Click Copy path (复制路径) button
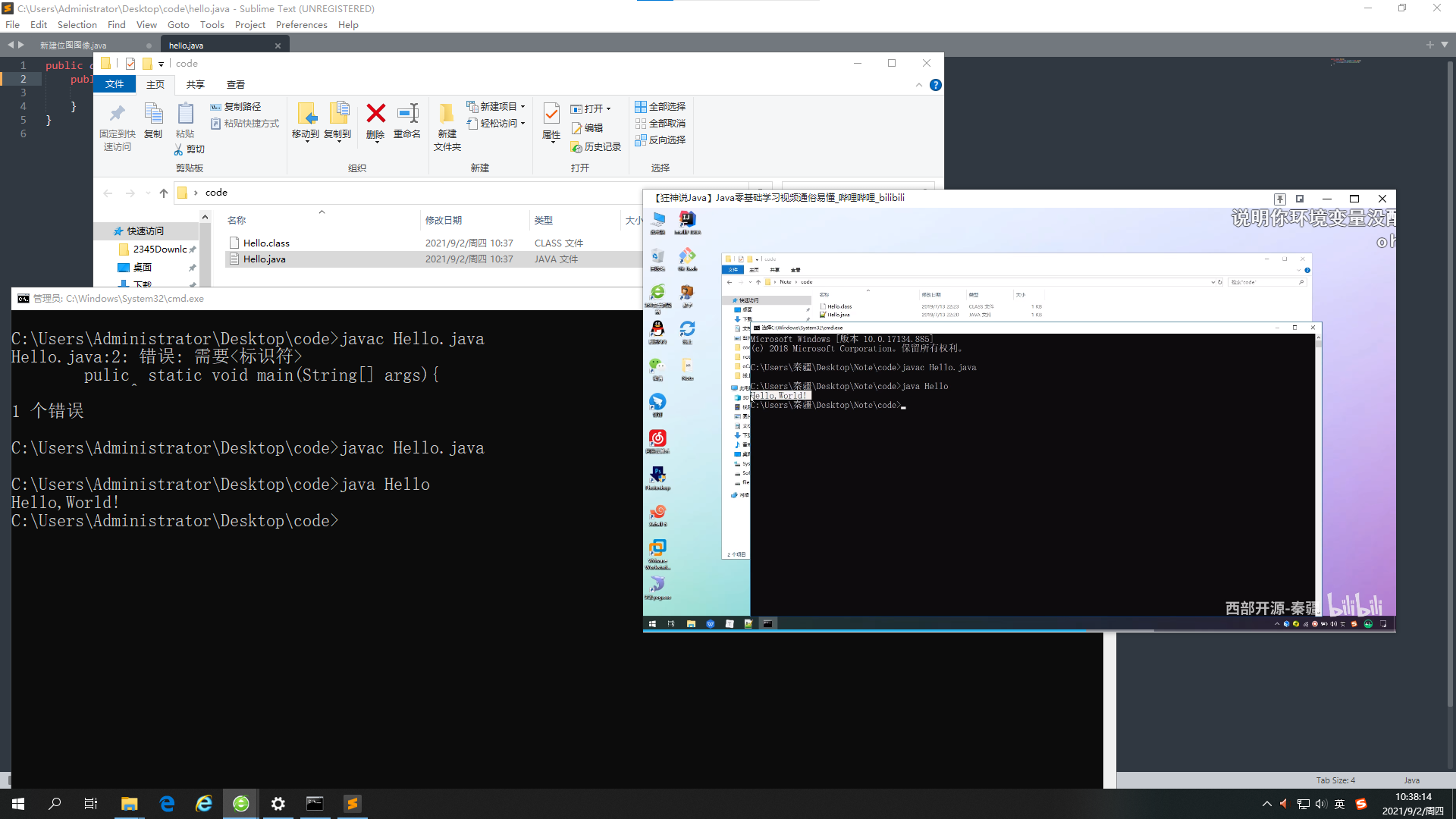This screenshot has height=819, width=1456. tap(236, 107)
